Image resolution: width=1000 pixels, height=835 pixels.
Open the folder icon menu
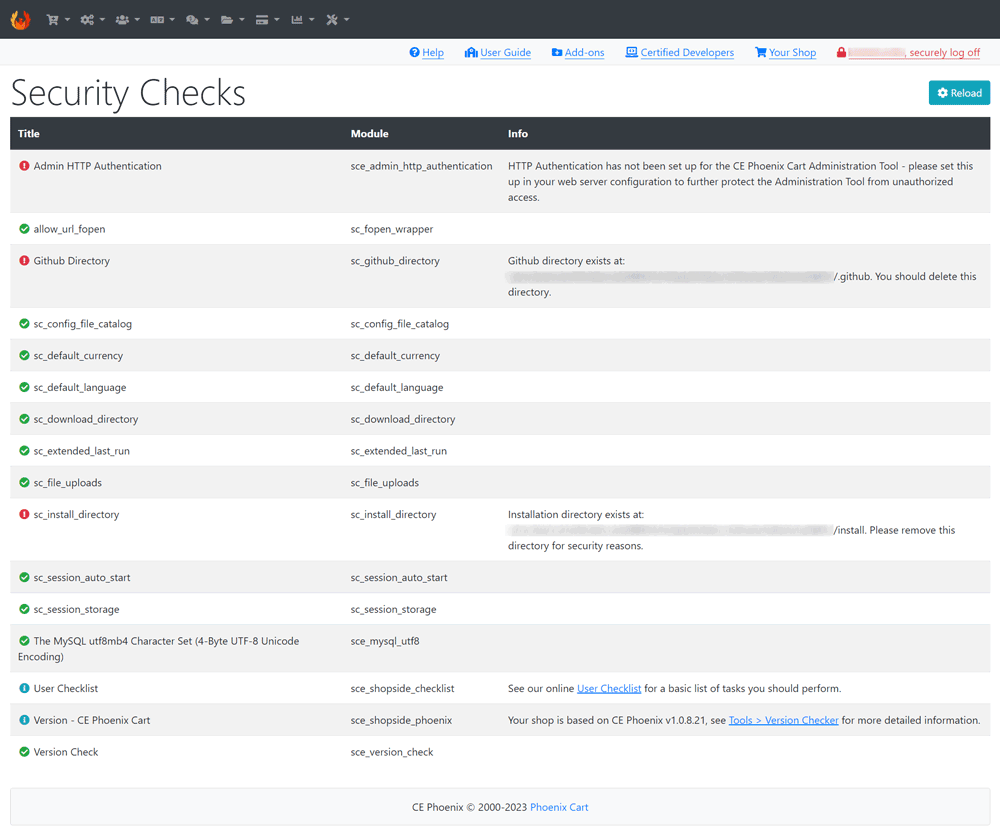click(x=233, y=20)
